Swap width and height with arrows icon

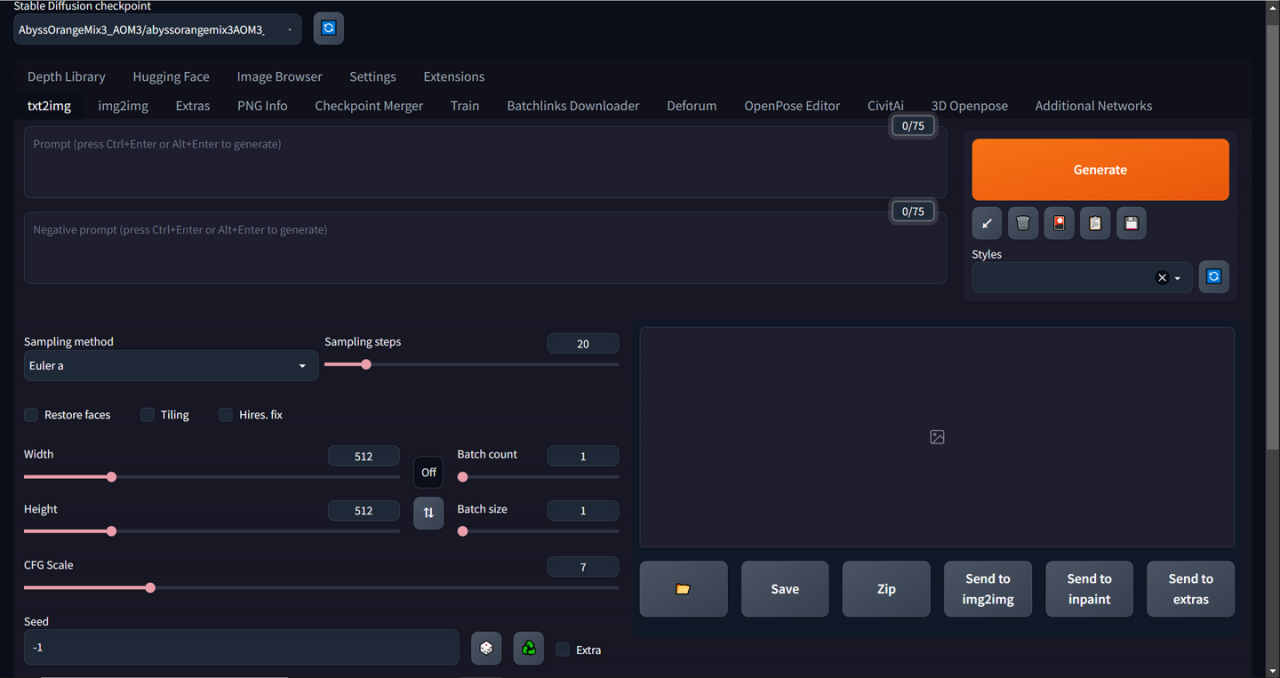pyautogui.click(x=429, y=513)
